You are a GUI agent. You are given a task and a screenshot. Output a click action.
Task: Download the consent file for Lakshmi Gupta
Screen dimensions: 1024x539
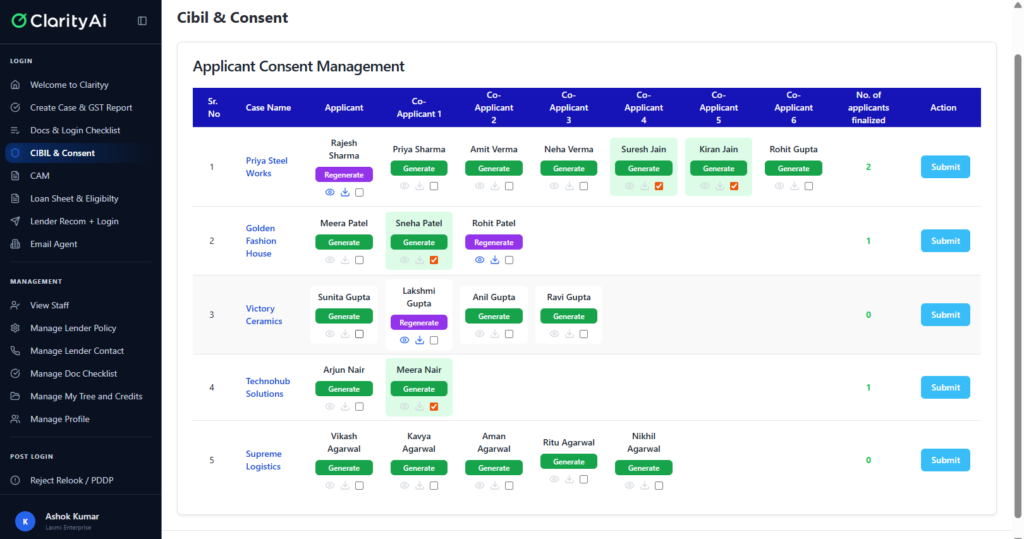click(420, 340)
